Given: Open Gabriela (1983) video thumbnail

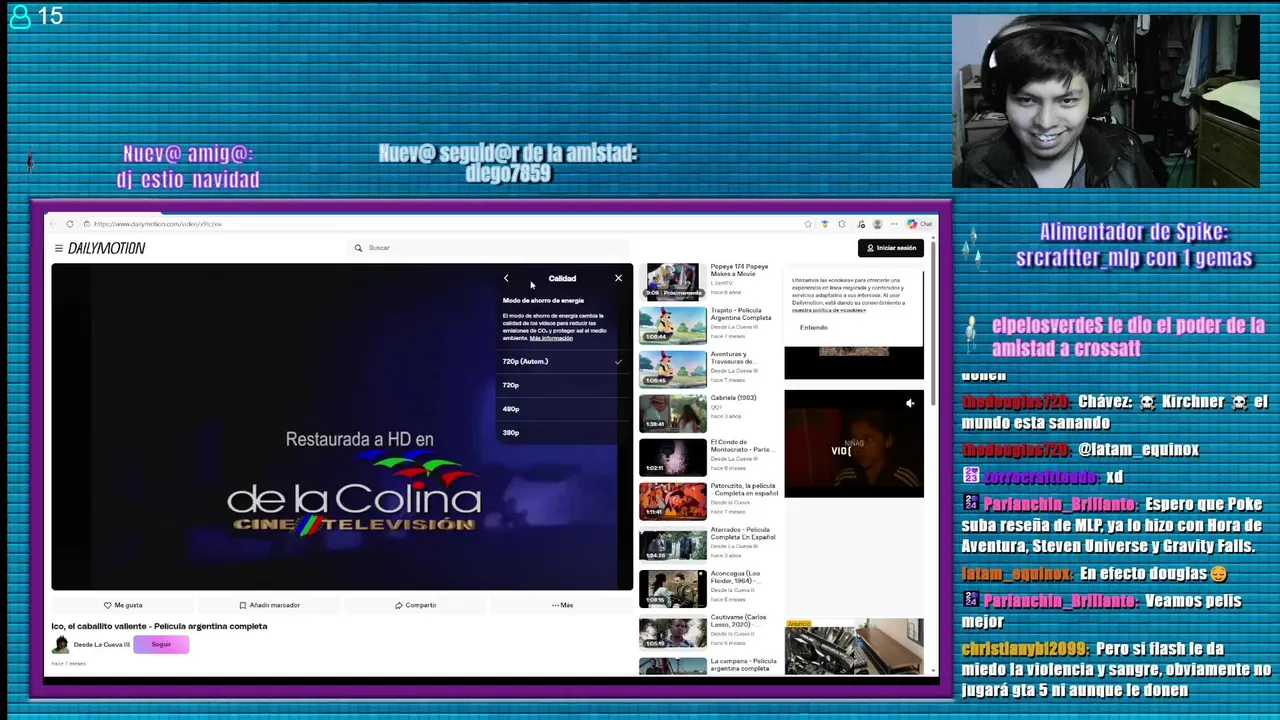Looking at the screenshot, I should 673,413.
